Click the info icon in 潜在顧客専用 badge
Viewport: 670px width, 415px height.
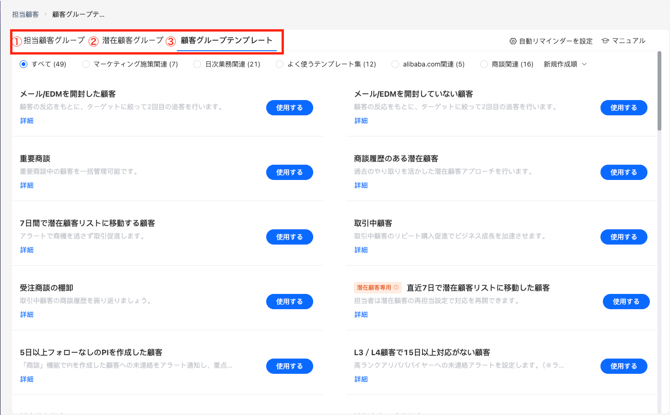[396, 288]
